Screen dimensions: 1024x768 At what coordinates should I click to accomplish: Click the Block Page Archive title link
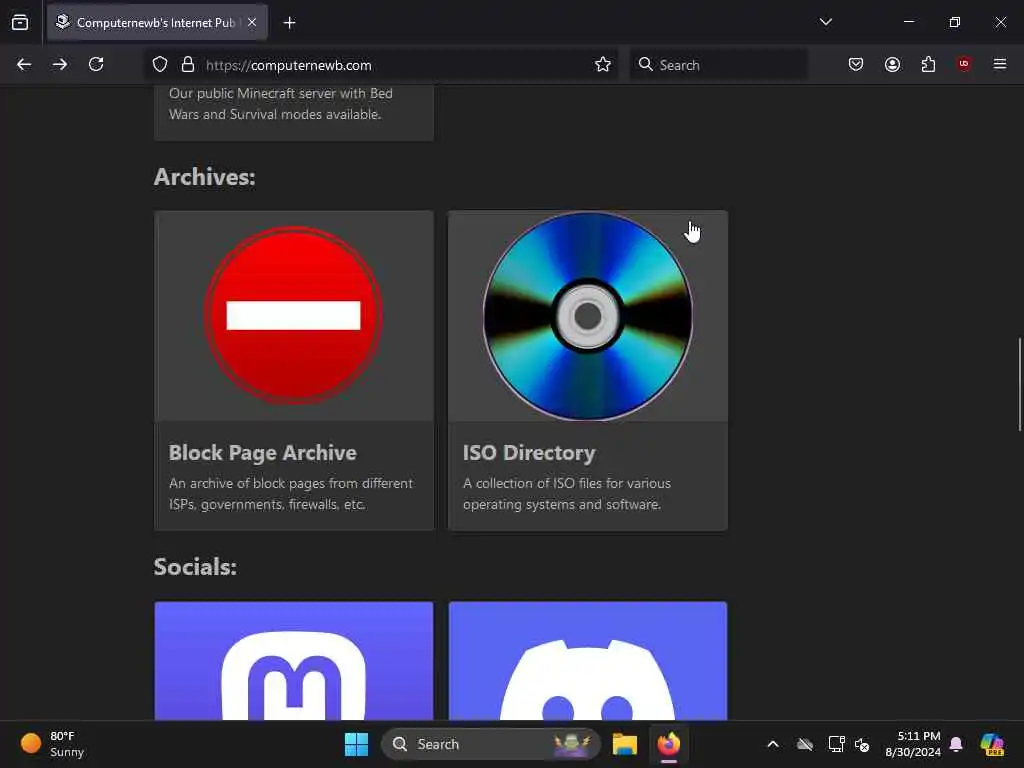click(x=263, y=453)
